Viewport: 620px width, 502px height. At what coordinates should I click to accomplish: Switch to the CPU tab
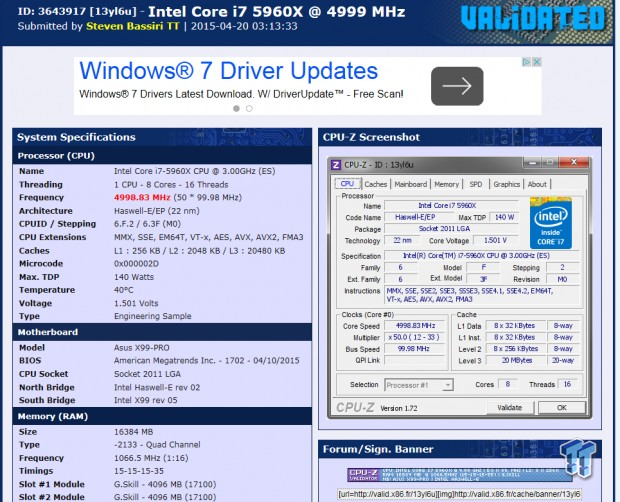click(347, 184)
